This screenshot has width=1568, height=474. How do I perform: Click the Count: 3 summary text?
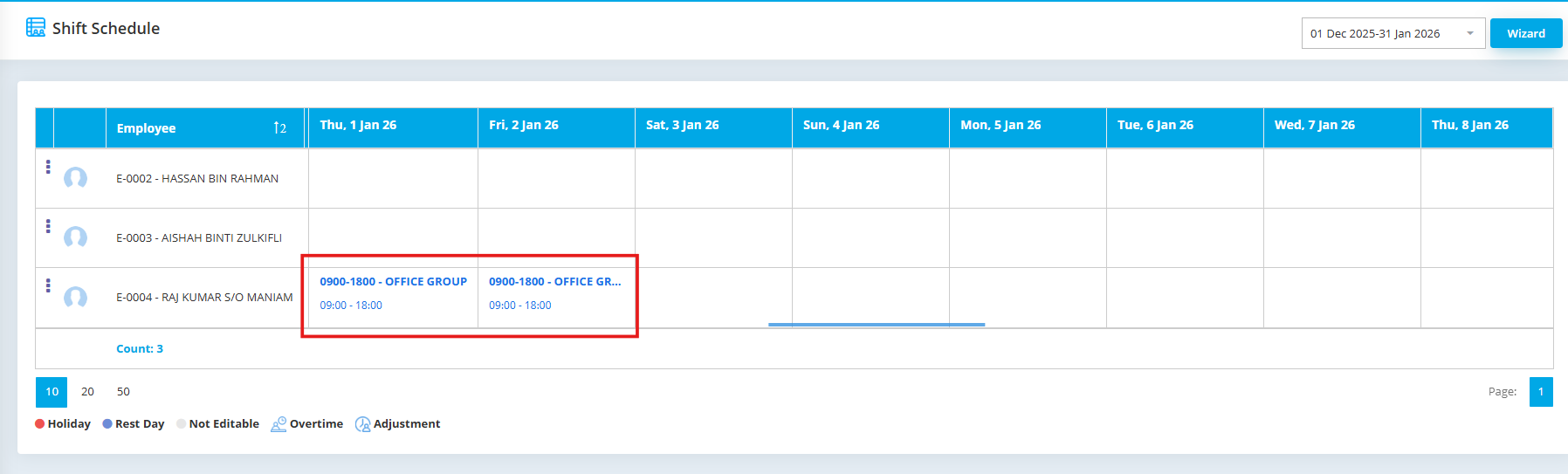point(140,348)
